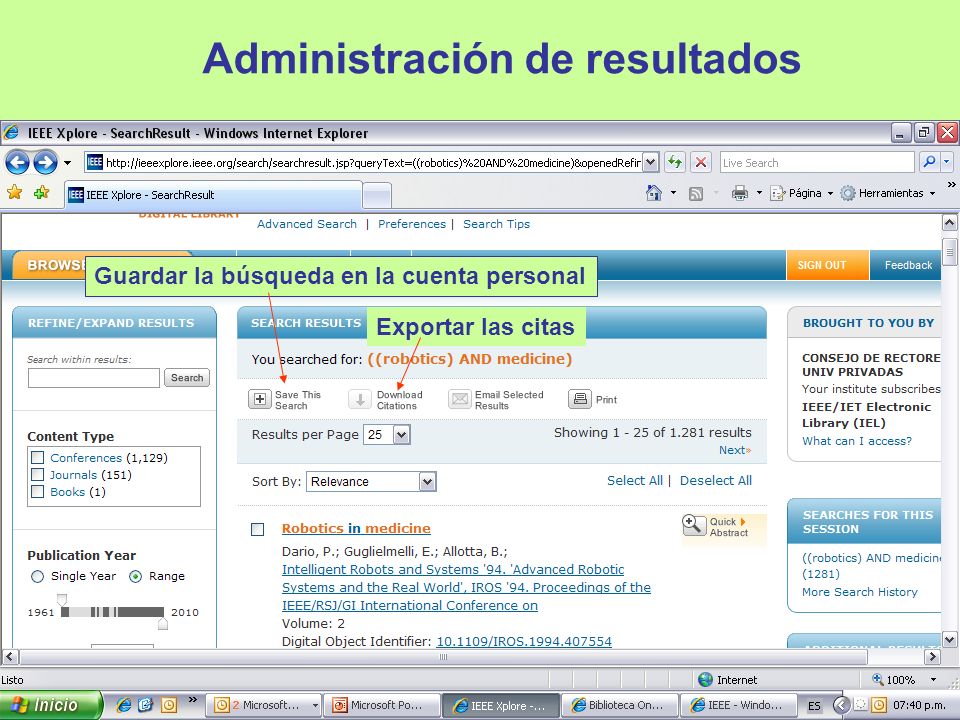
Task: Click the Página toolbar icon
Action: [778, 193]
